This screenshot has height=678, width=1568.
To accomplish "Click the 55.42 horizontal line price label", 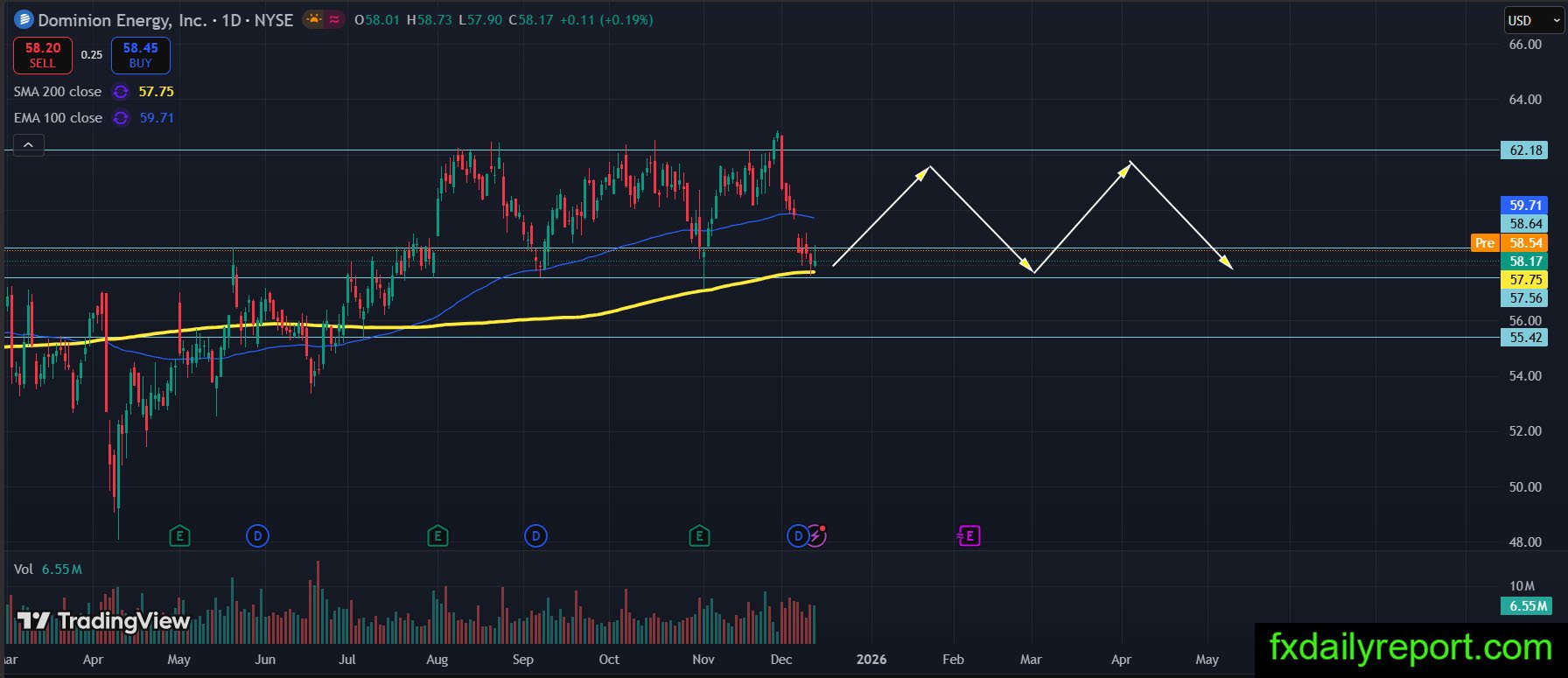I will click(x=1524, y=338).
